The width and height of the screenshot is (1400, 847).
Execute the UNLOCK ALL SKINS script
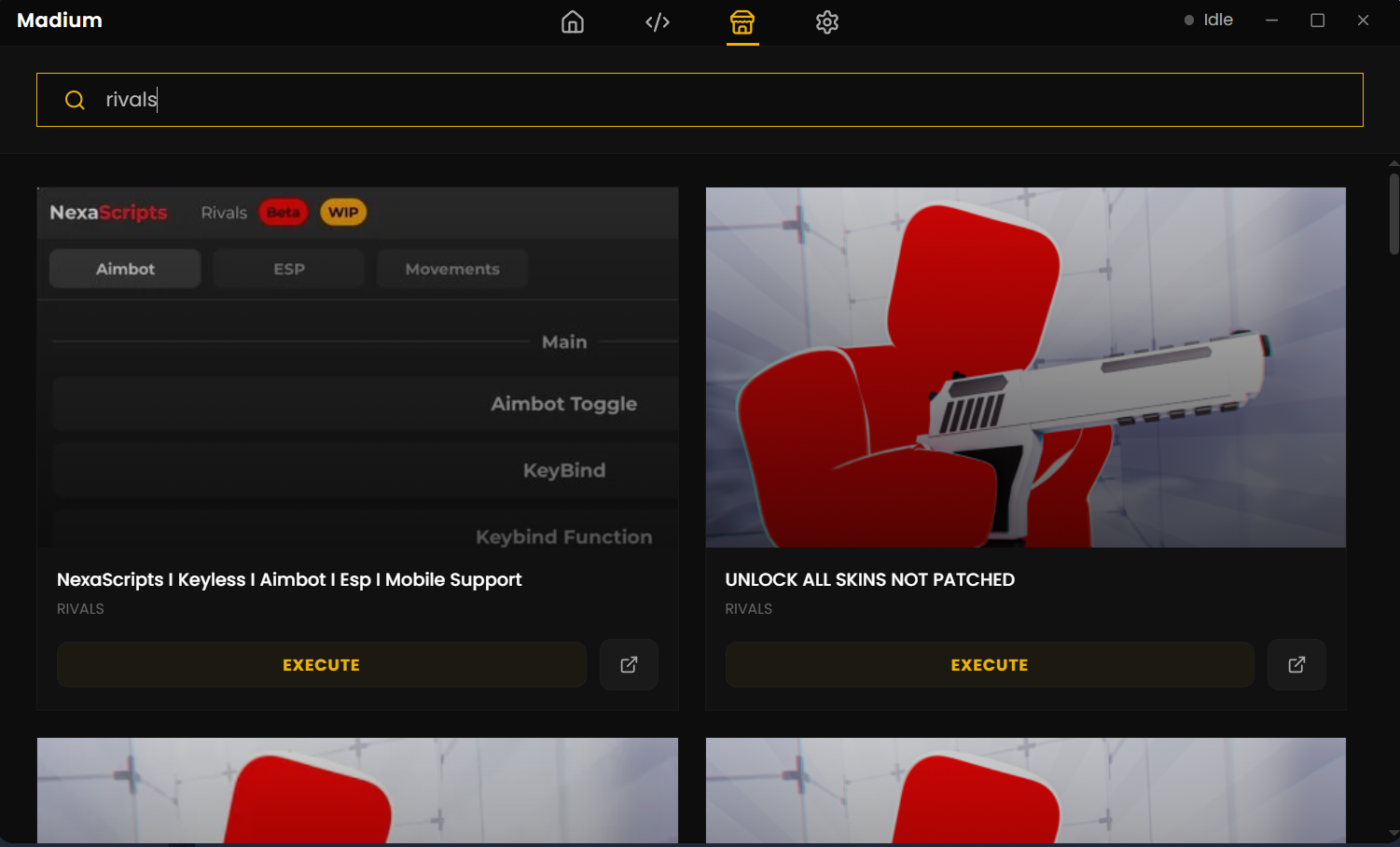click(990, 665)
